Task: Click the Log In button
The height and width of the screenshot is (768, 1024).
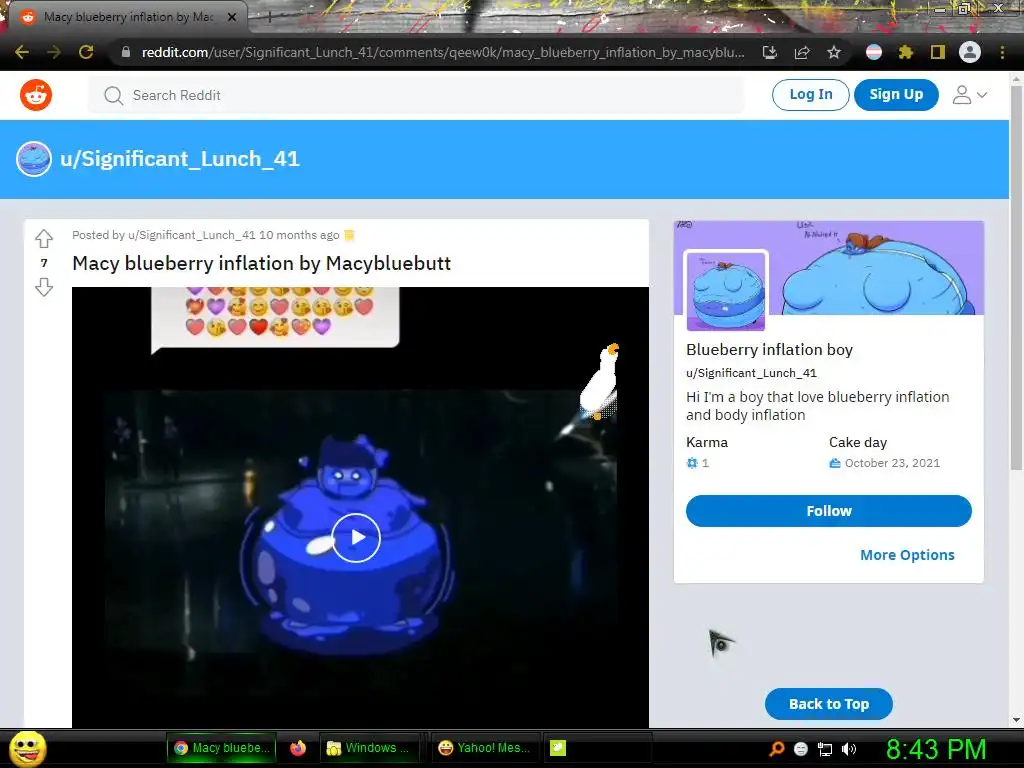Action: 810,95
